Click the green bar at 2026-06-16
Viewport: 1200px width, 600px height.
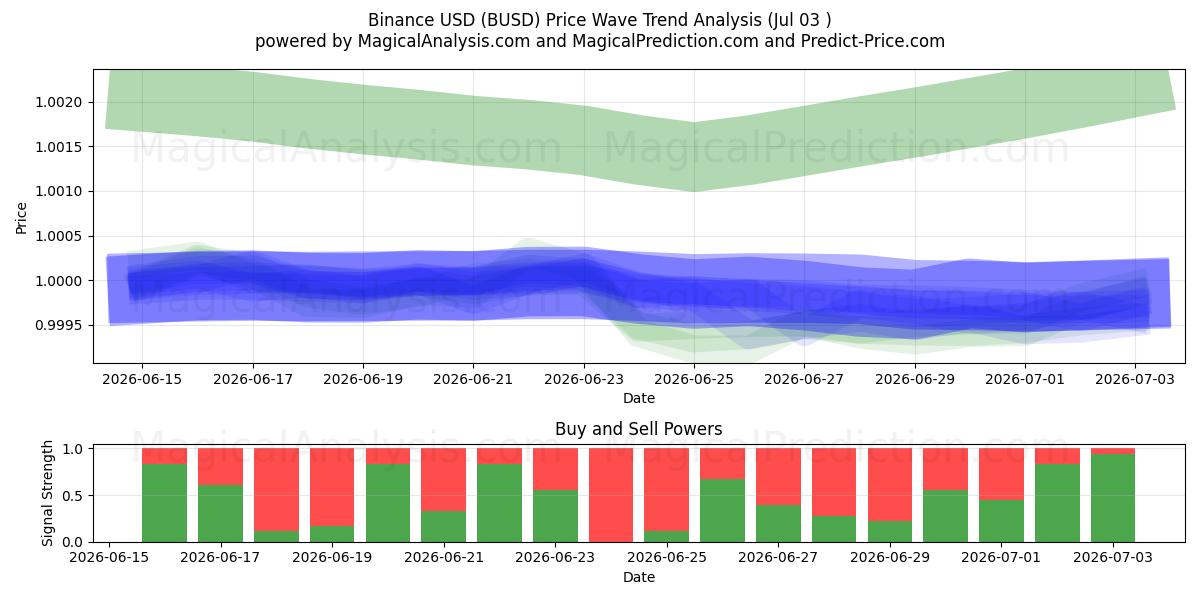(164, 503)
